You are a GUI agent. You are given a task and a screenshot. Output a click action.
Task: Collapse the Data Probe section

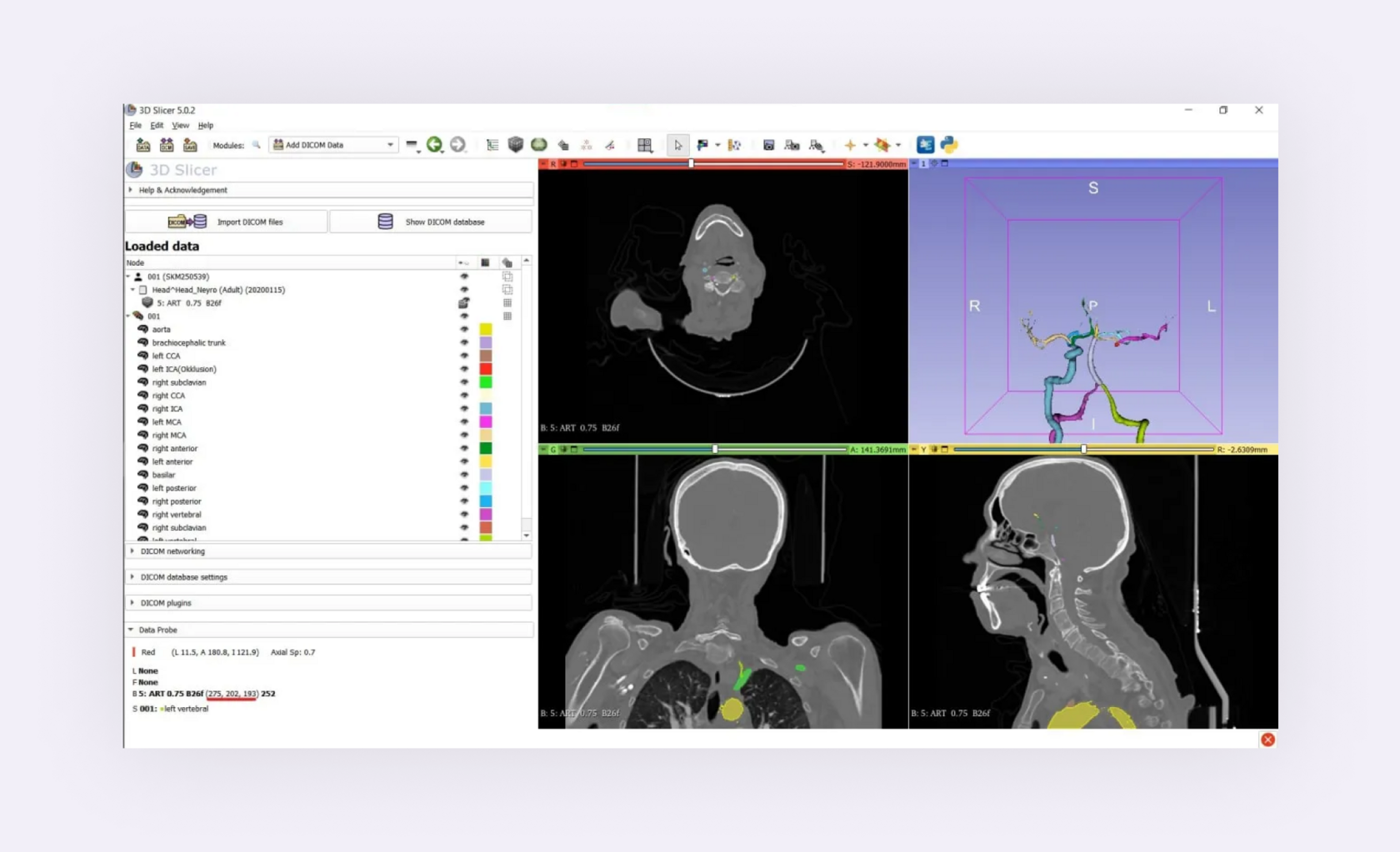click(x=329, y=630)
